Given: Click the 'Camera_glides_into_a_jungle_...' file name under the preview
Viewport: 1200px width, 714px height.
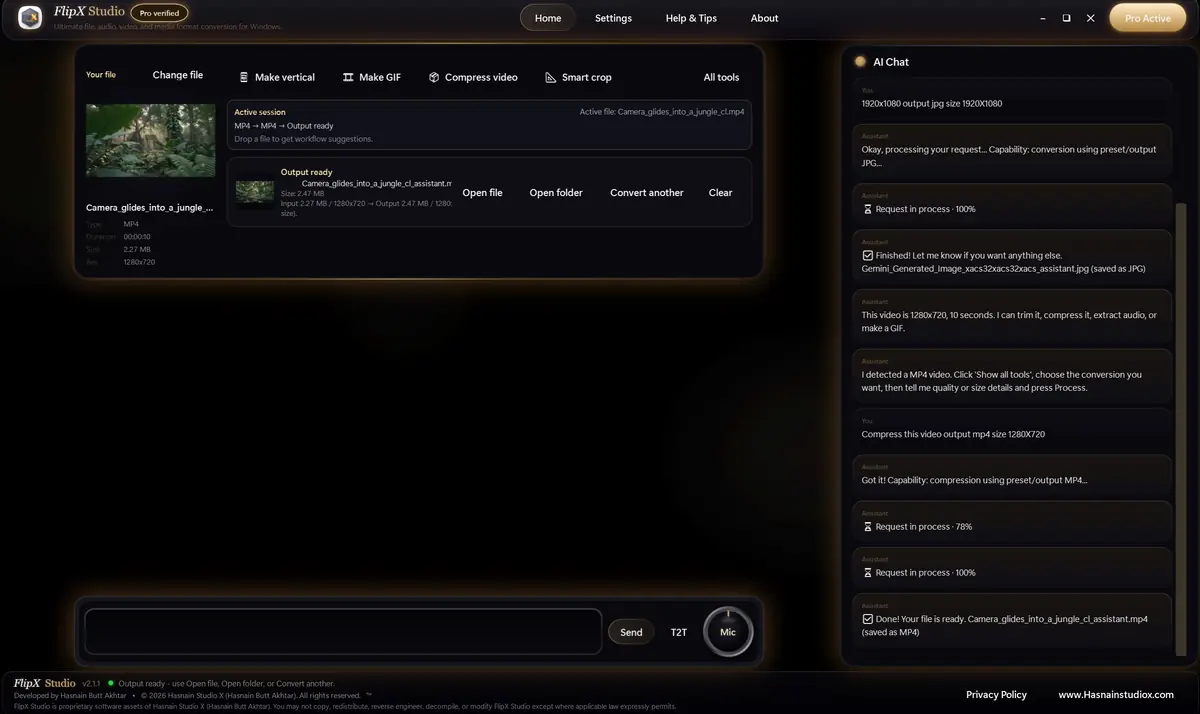Looking at the screenshot, I should click(x=150, y=208).
